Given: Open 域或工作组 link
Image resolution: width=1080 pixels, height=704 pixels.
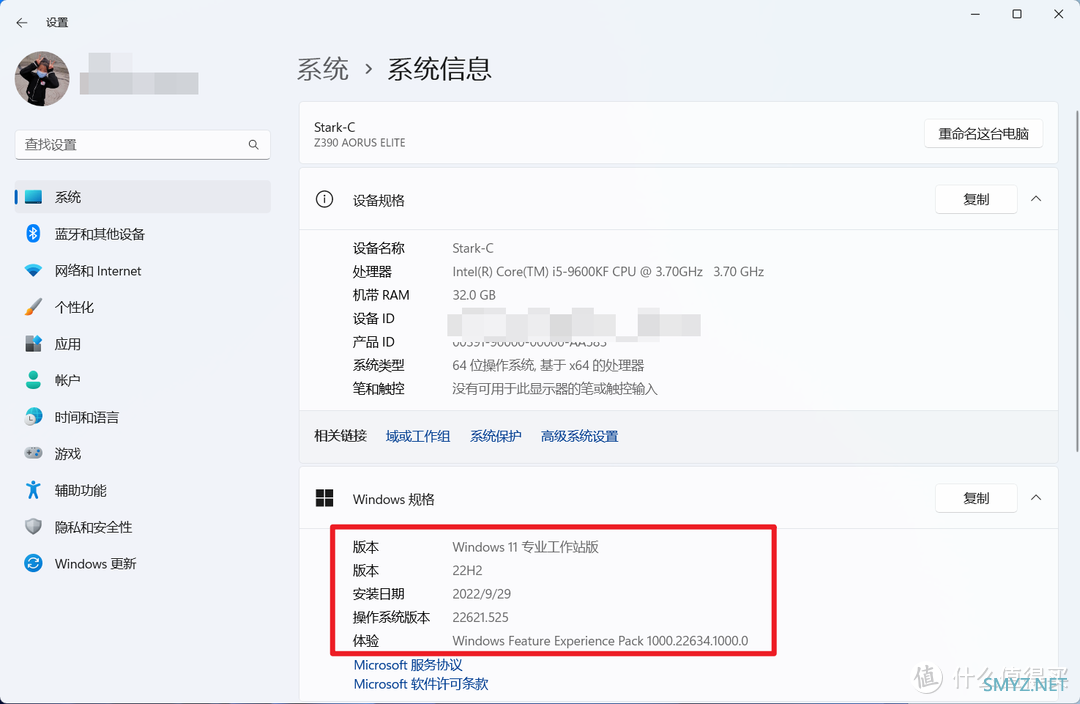Looking at the screenshot, I should tap(418, 437).
